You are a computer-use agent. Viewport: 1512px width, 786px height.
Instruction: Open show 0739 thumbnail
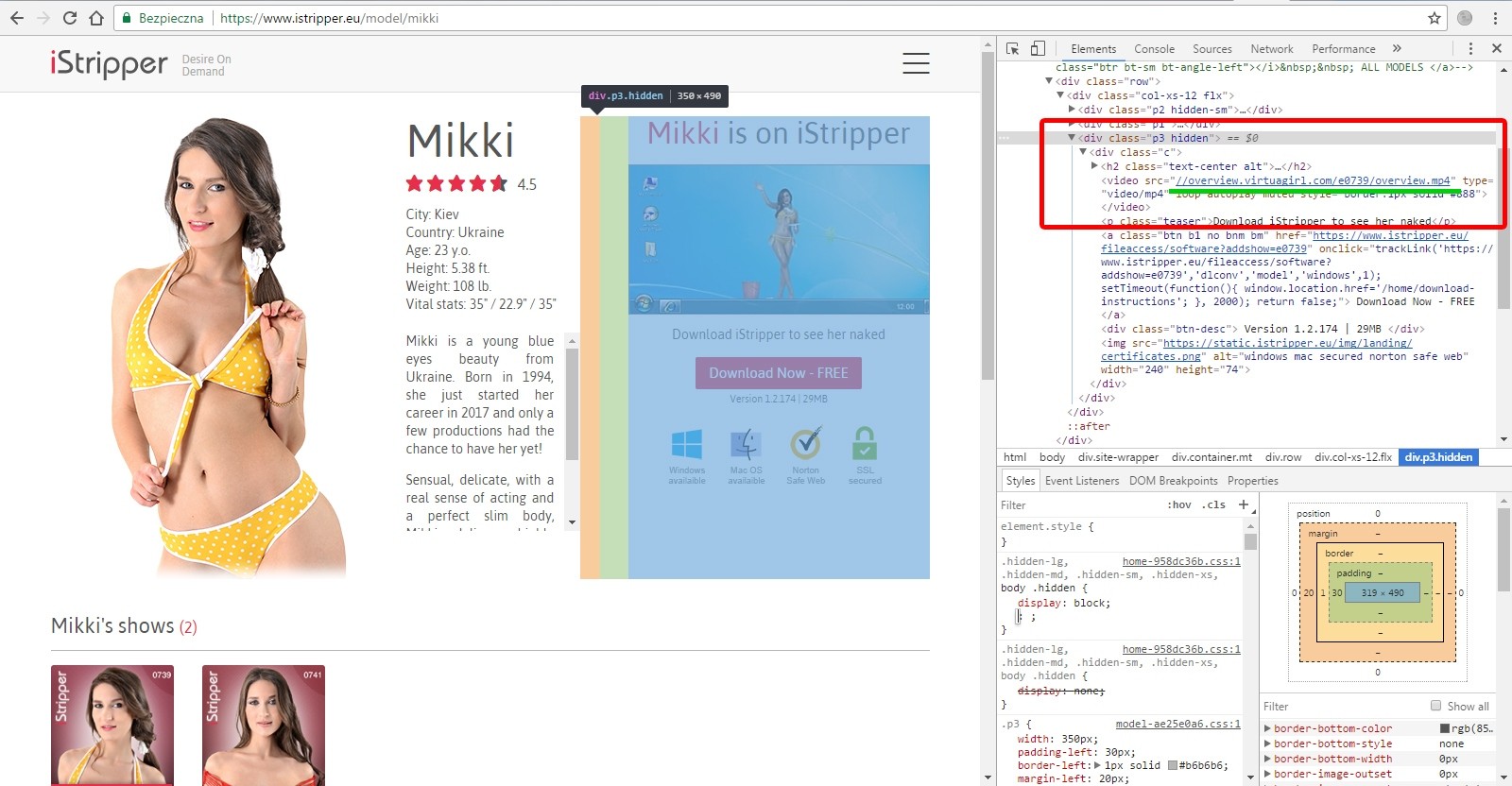coord(112,726)
